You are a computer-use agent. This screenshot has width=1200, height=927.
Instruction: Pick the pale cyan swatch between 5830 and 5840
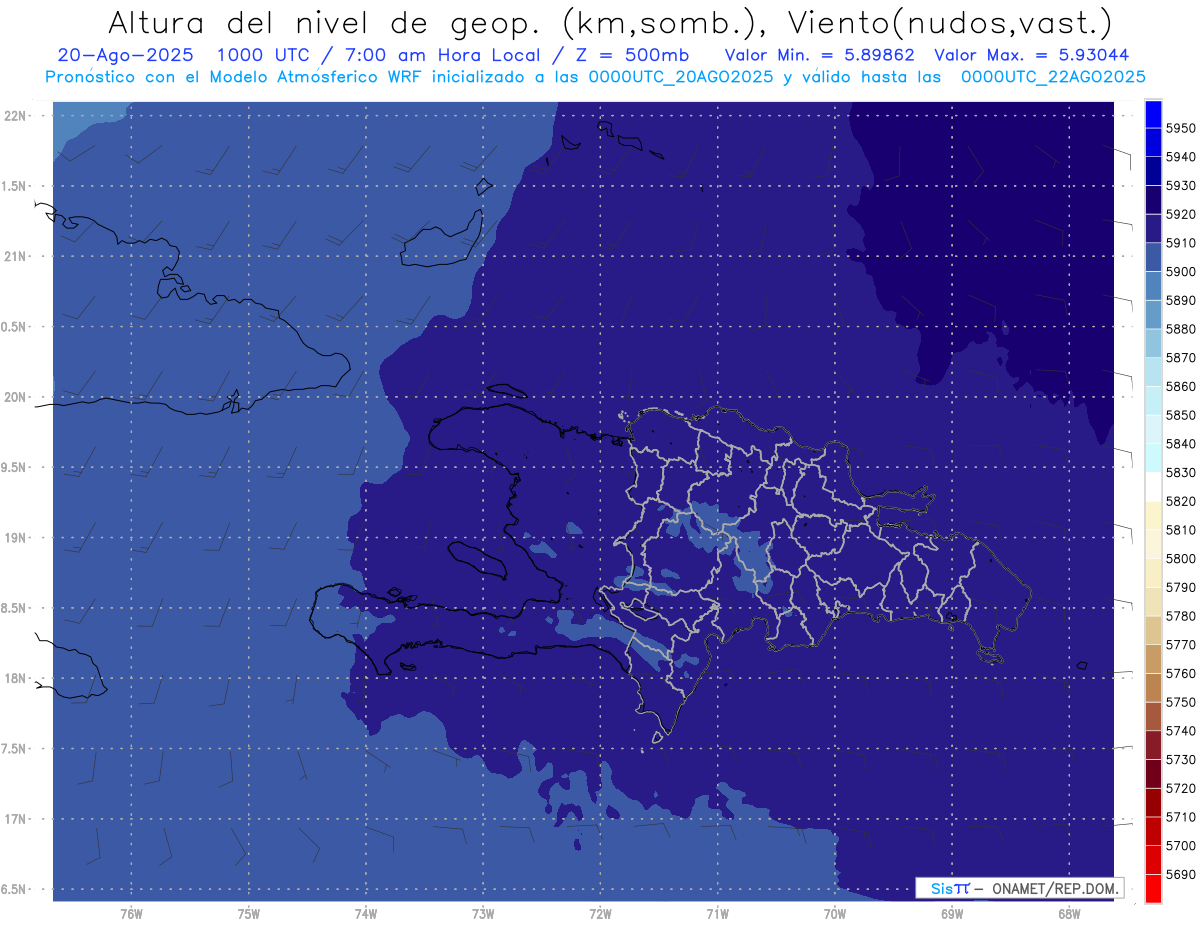(x=1153, y=458)
